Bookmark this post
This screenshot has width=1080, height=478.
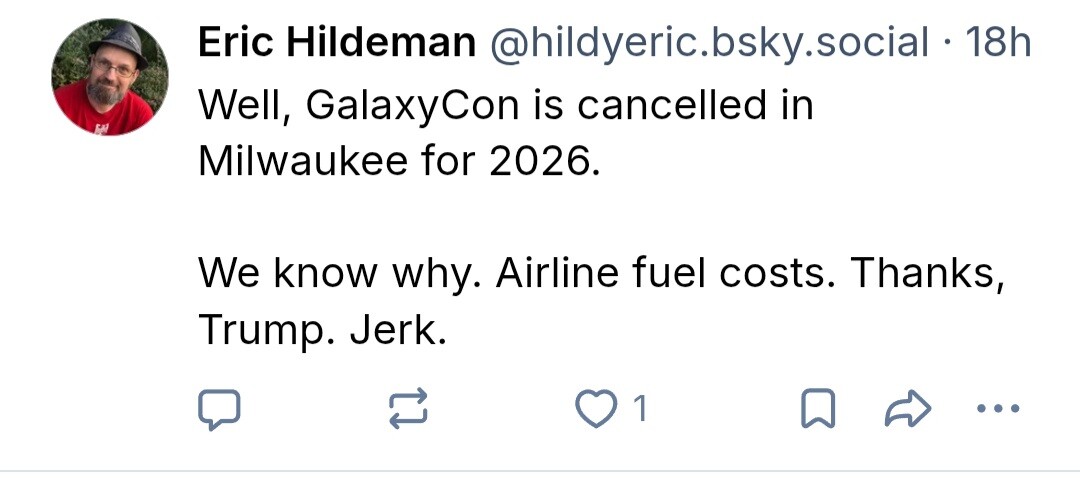coord(817,408)
